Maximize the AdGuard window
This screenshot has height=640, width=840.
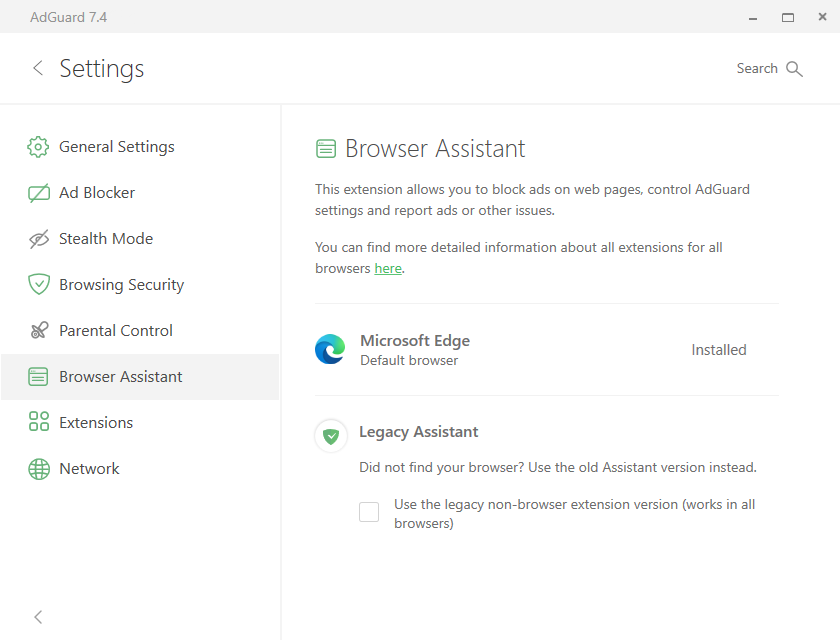[x=788, y=17]
